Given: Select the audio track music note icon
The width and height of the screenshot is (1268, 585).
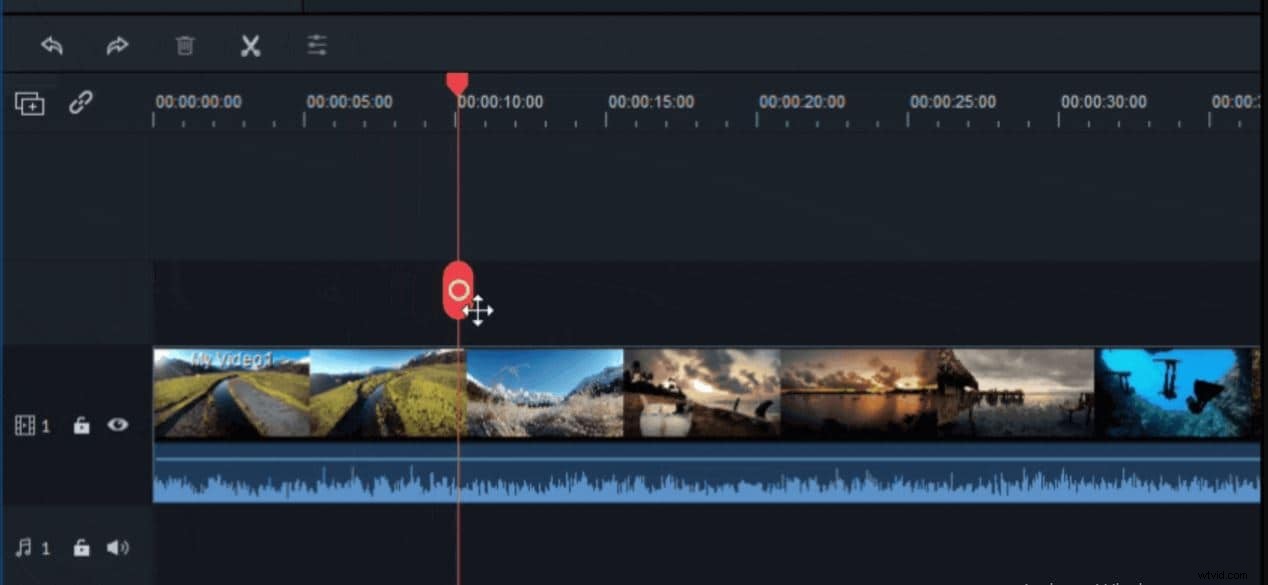Looking at the screenshot, I should 22,547.
